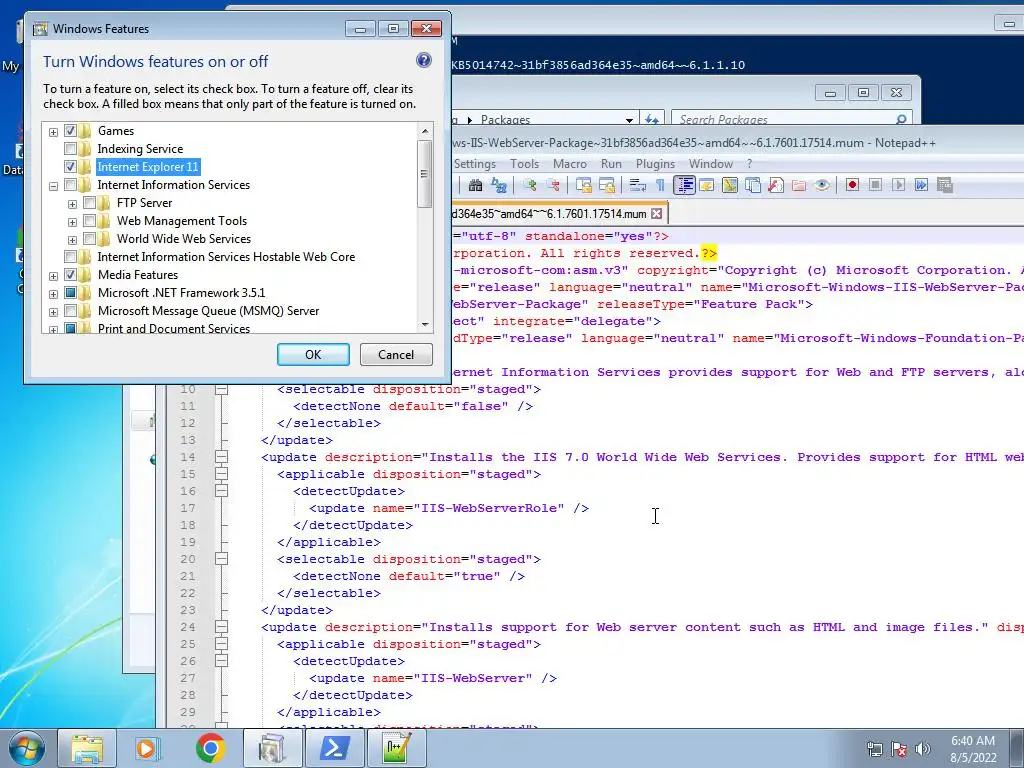Switch to PowerShell from the taskbar
This screenshot has width=1024, height=768.
(334, 748)
